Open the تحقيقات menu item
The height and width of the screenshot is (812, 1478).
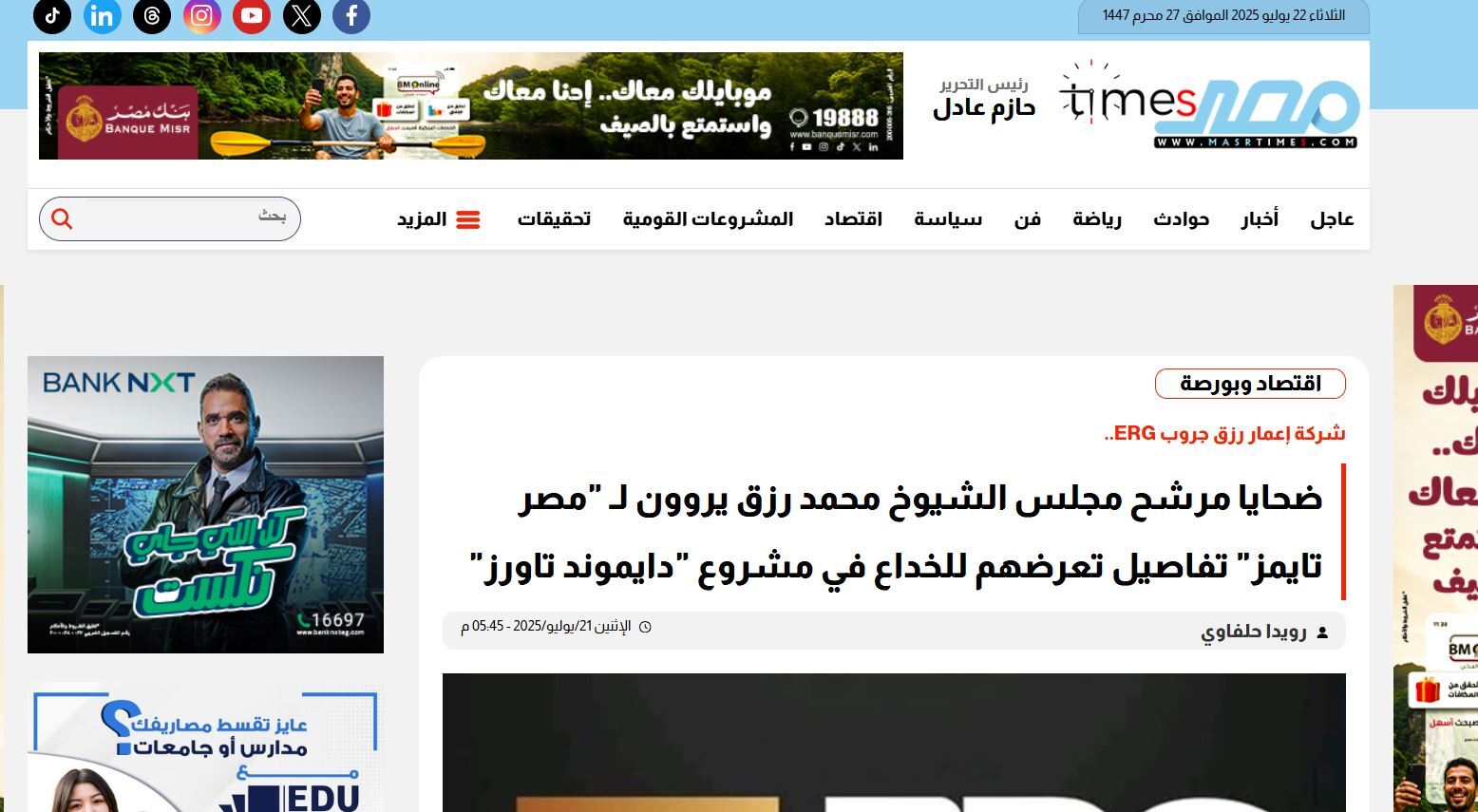pos(554,219)
